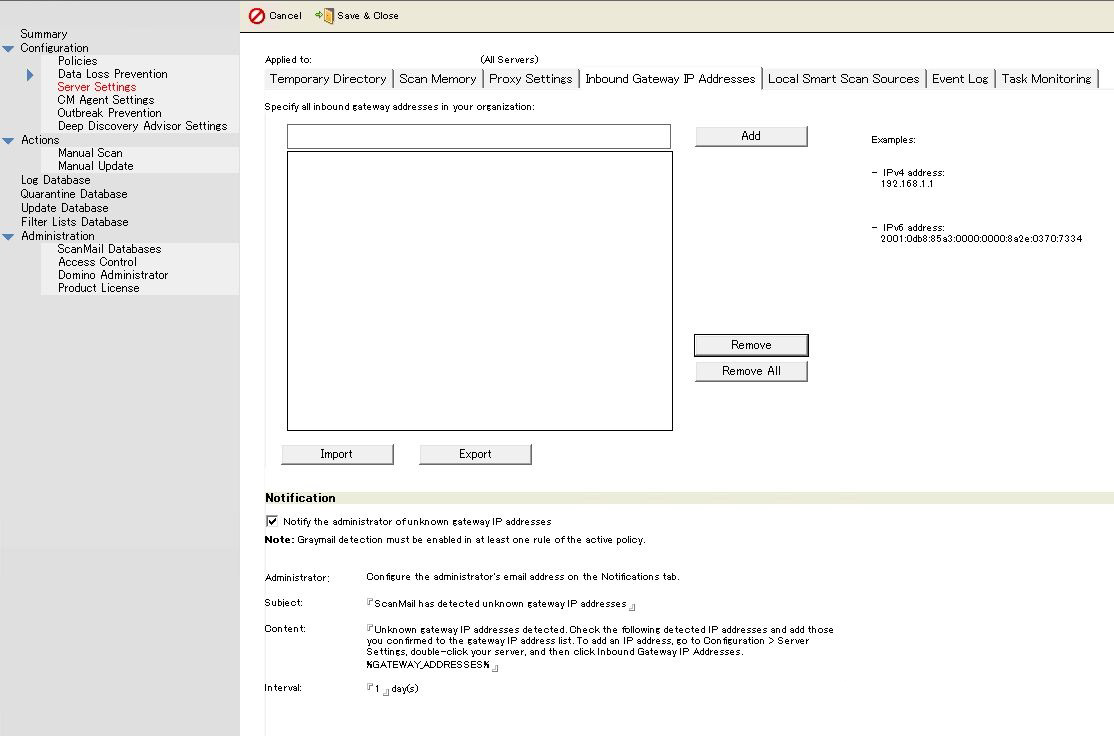Open the Event Log tab

[x=960, y=79]
